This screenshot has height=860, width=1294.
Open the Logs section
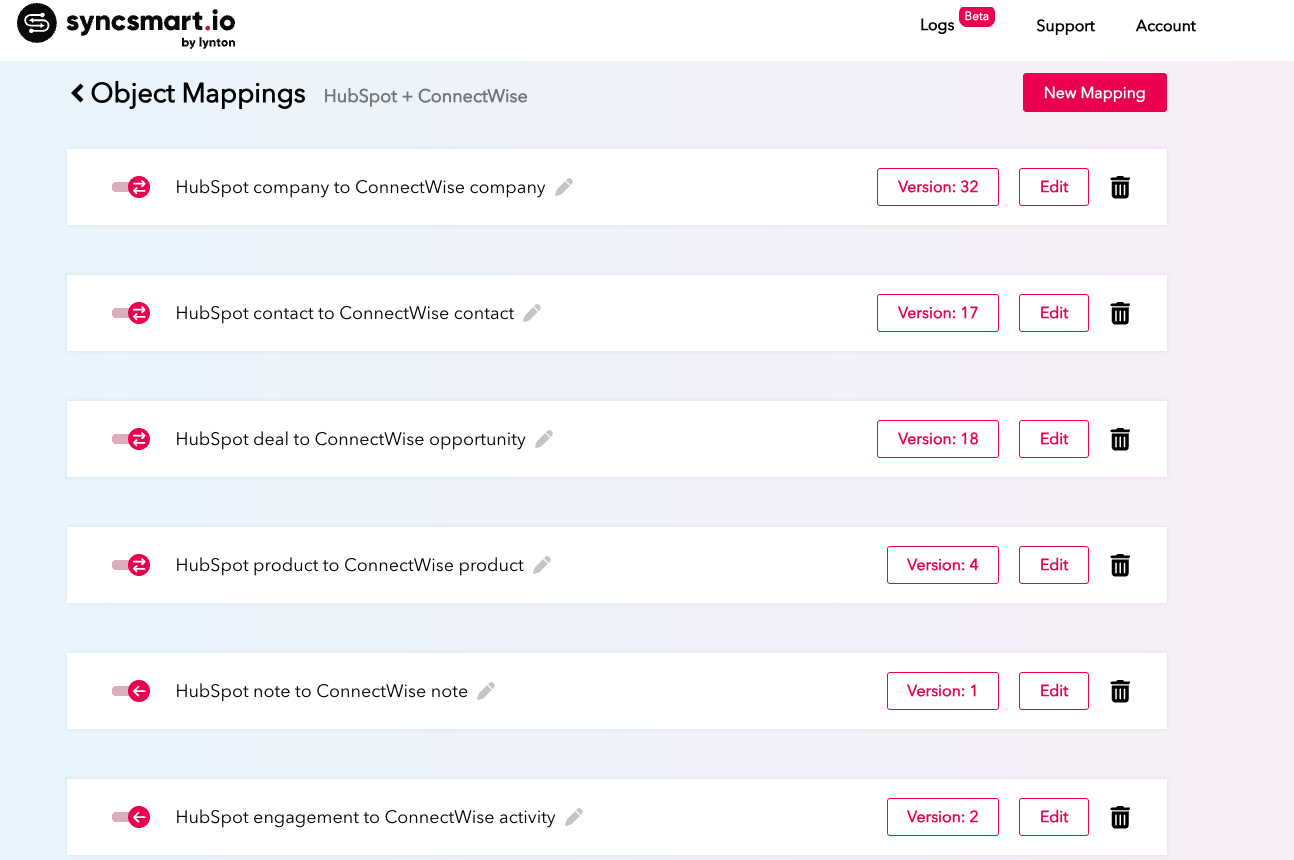click(937, 25)
